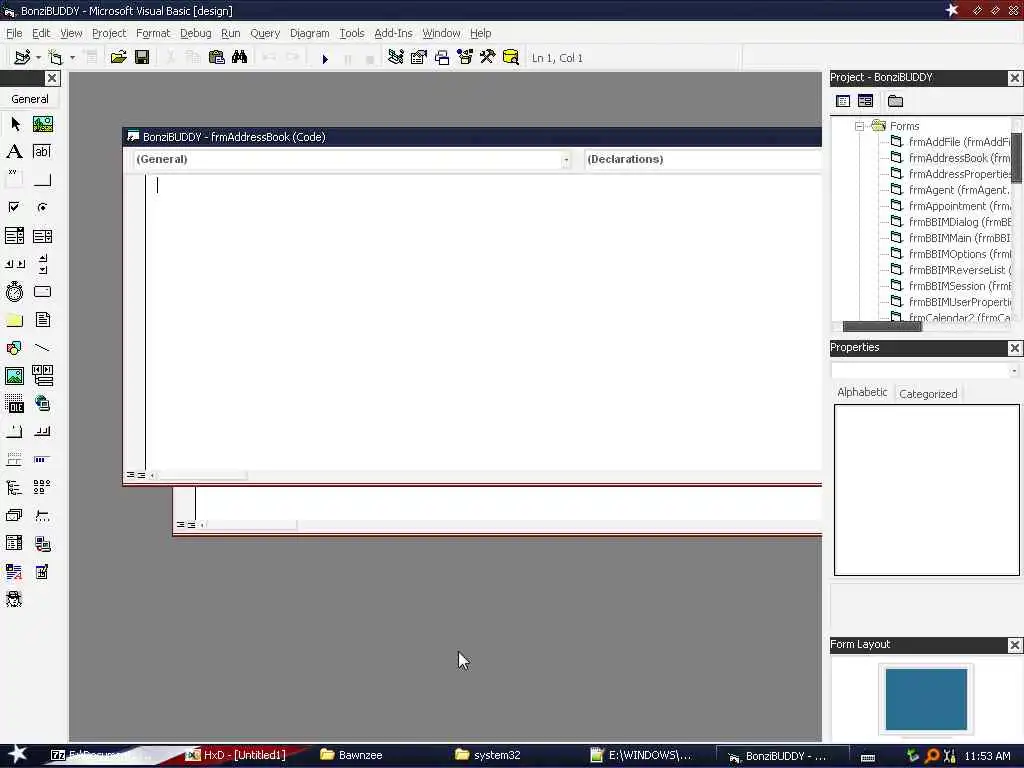Viewport: 1024px width, 768px height.
Task: Open the Diagram menu
Action: pyautogui.click(x=310, y=33)
